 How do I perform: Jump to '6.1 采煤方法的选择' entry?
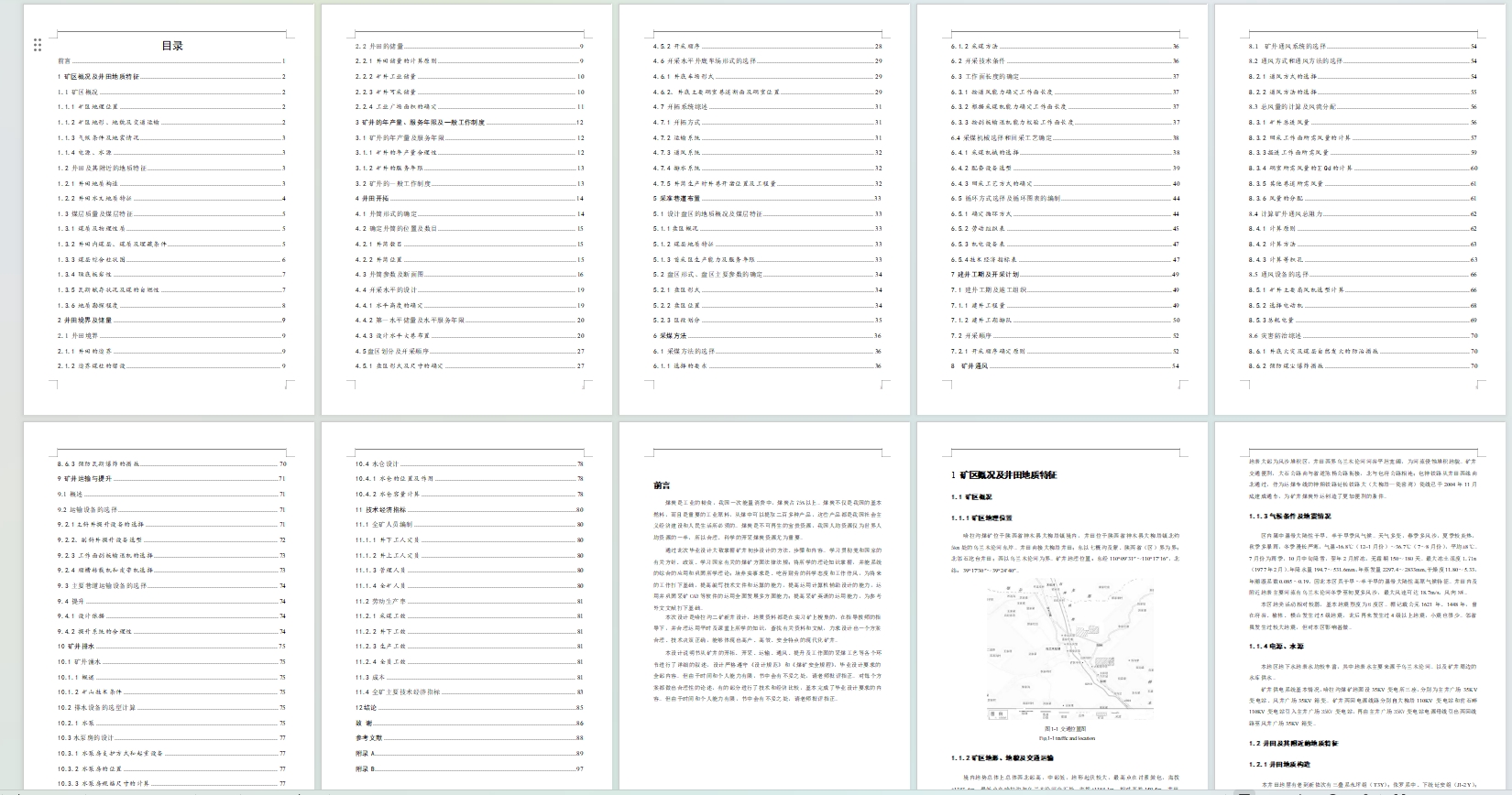click(767, 351)
